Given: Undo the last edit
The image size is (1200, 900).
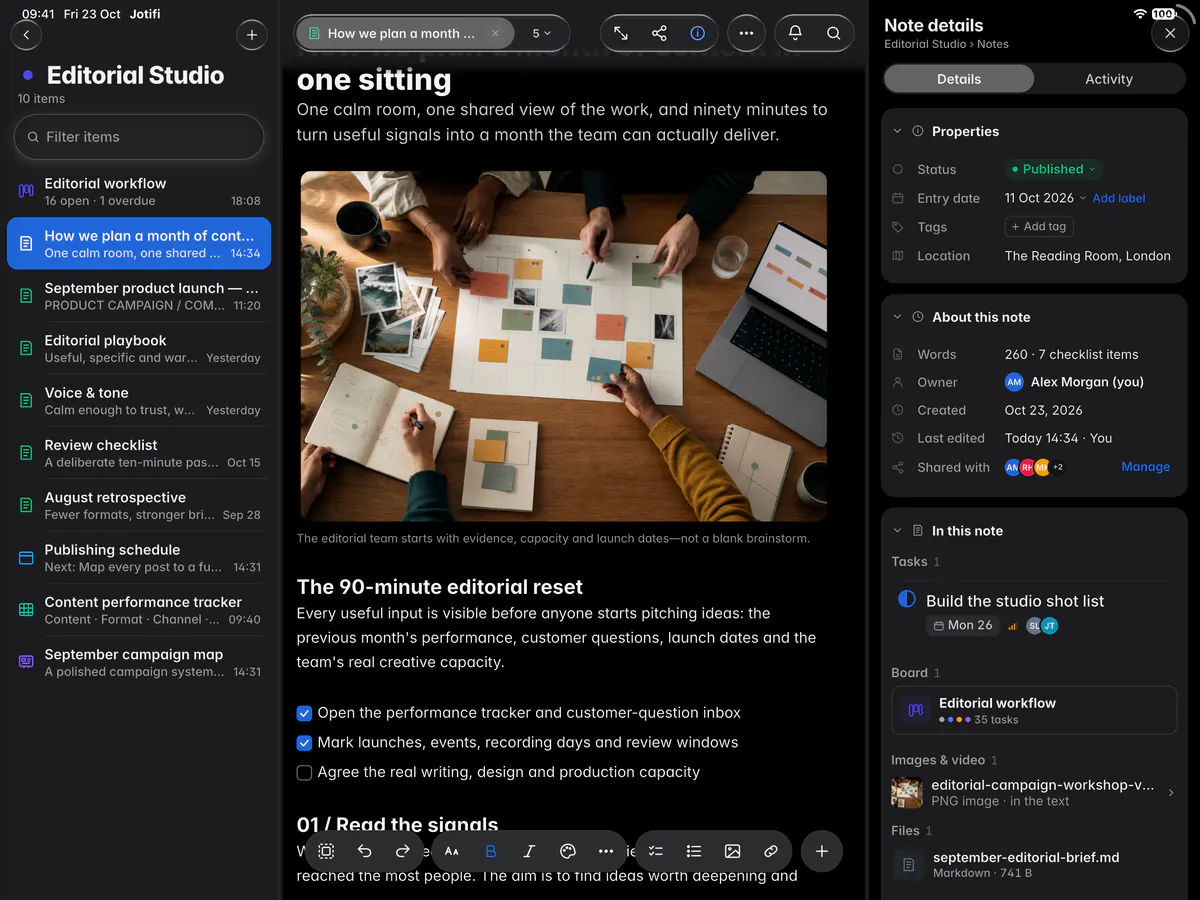Looking at the screenshot, I should (364, 851).
